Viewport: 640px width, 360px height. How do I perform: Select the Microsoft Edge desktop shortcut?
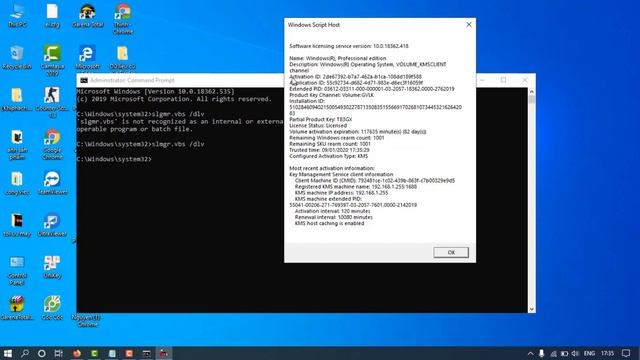click(87, 58)
